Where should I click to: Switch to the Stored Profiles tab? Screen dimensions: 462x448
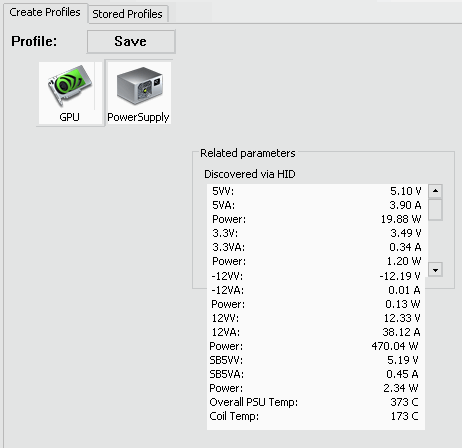pyautogui.click(x=128, y=14)
